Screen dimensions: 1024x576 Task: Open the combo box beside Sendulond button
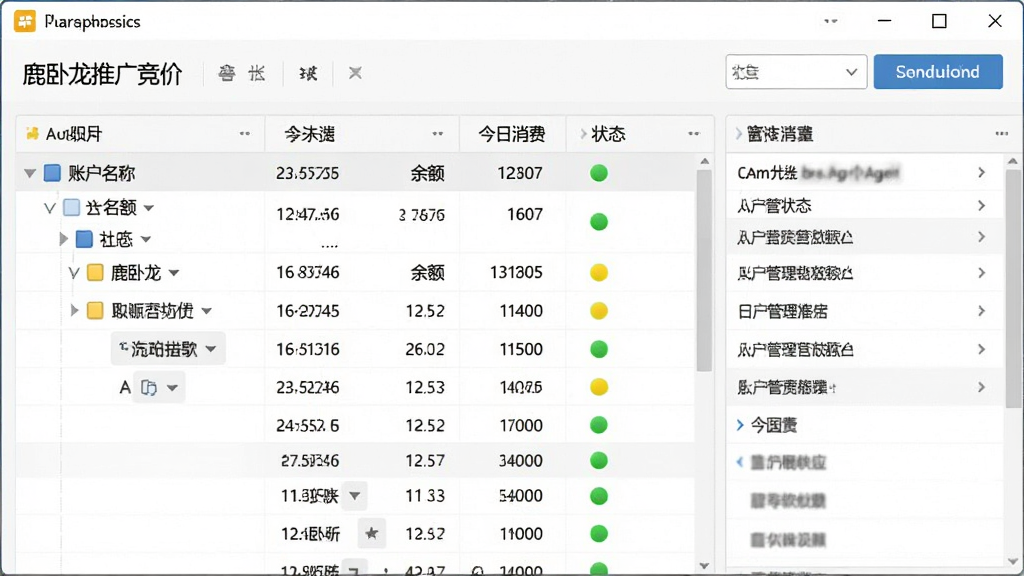[x=796, y=72]
